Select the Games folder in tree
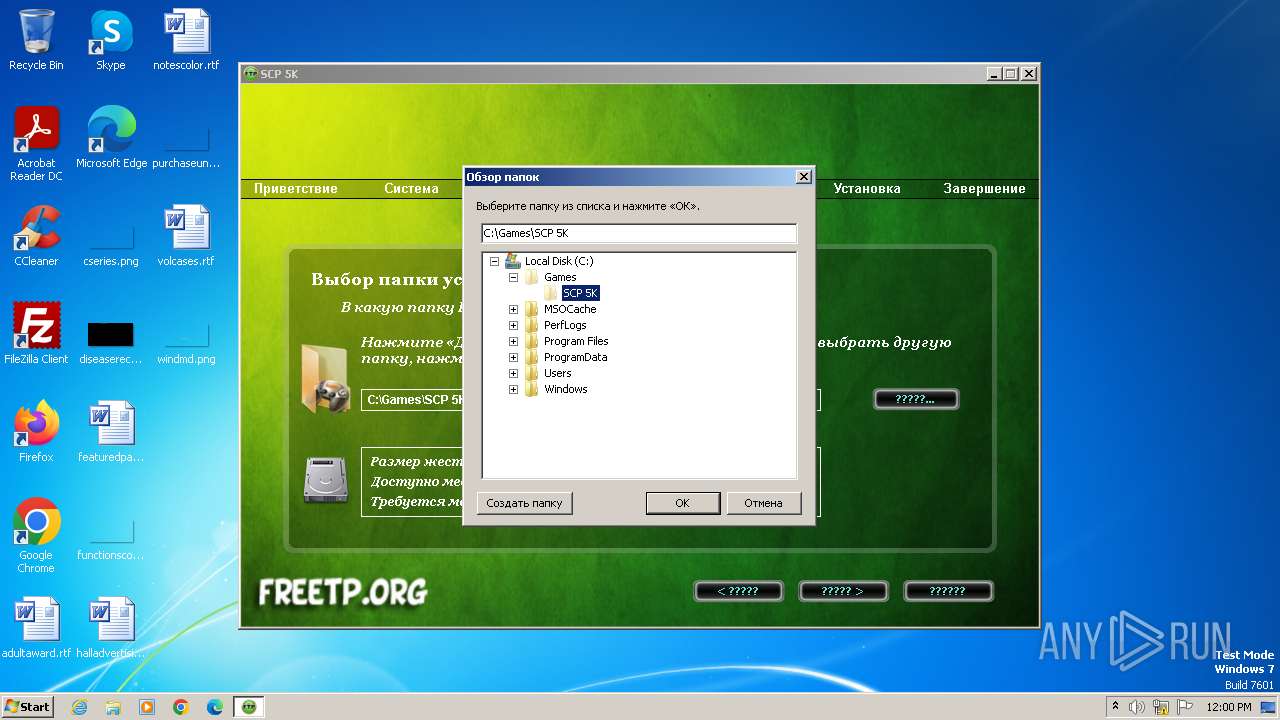The height and width of the screenshot is (720, 1280). pyautogui.click(x=560, y=277)
